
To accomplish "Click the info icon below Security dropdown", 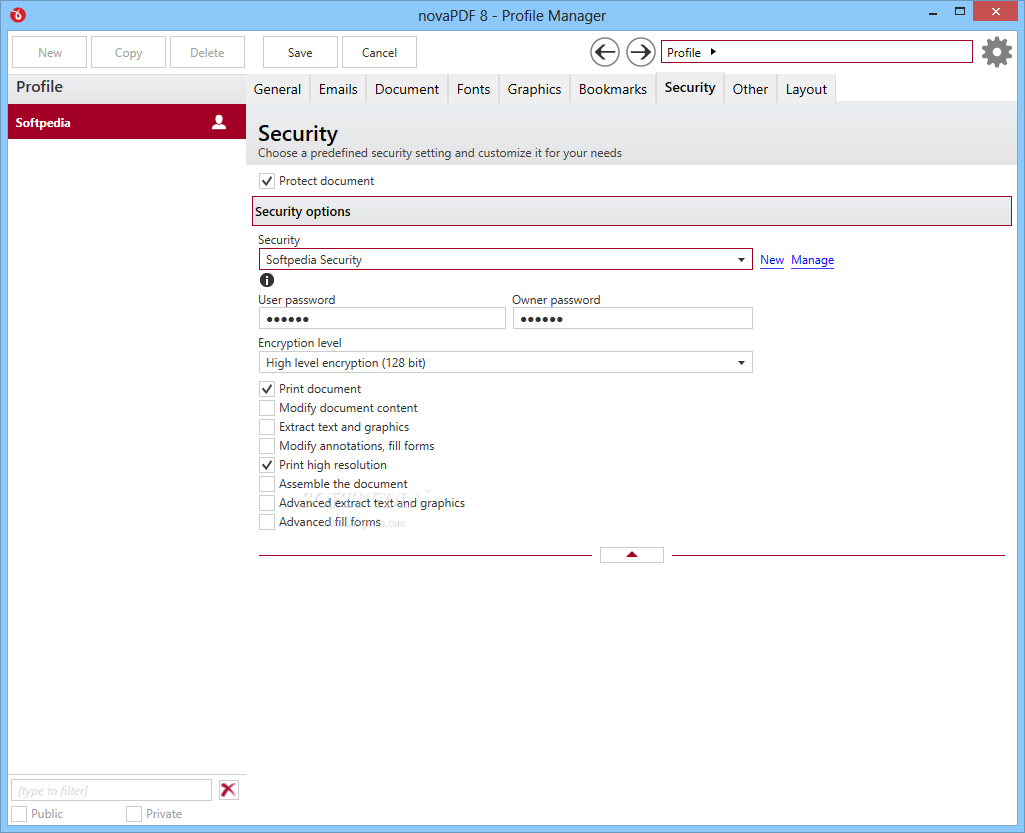I will click(267, 280).
